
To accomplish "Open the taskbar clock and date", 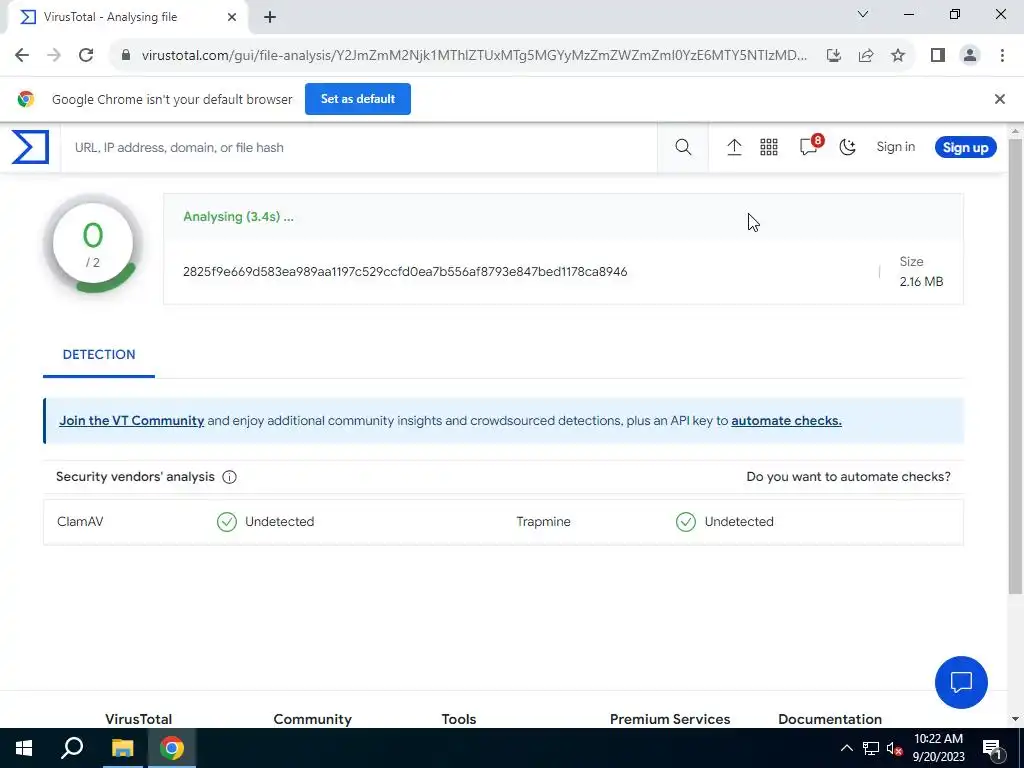I will pyautogui.click(x=938, y=748).
